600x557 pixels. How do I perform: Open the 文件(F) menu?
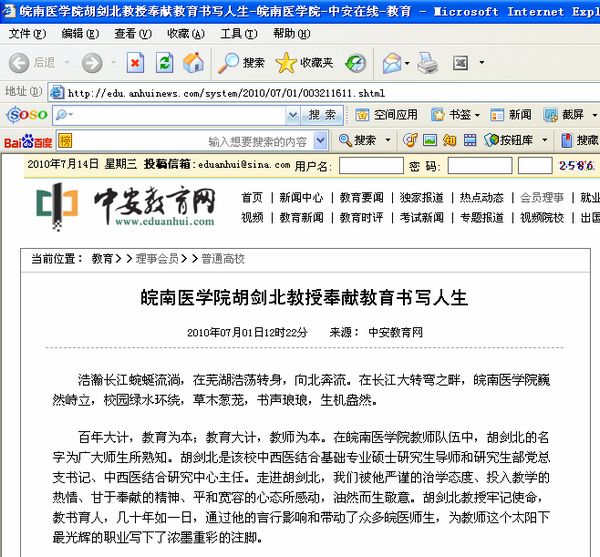coord(27,34)
